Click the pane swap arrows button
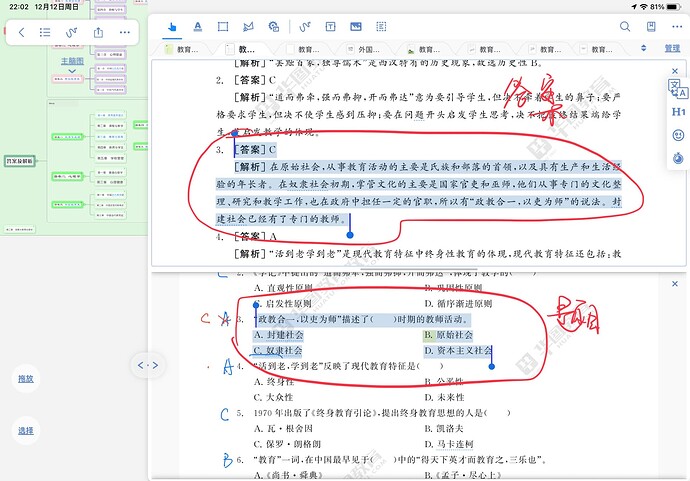Image resolution: width=690 pixels, height=481 pixels. point(148,365)
